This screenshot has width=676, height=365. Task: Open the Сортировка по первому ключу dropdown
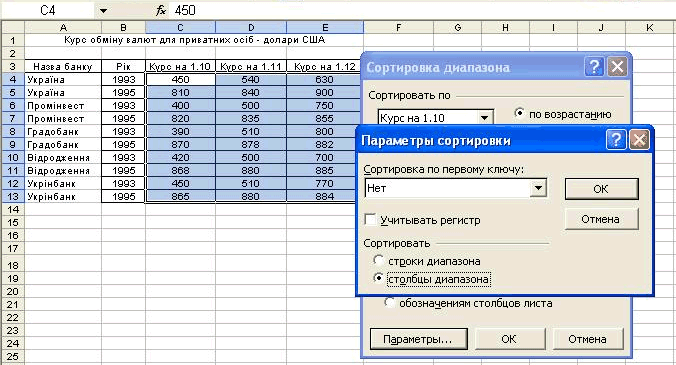pos(538,188)
